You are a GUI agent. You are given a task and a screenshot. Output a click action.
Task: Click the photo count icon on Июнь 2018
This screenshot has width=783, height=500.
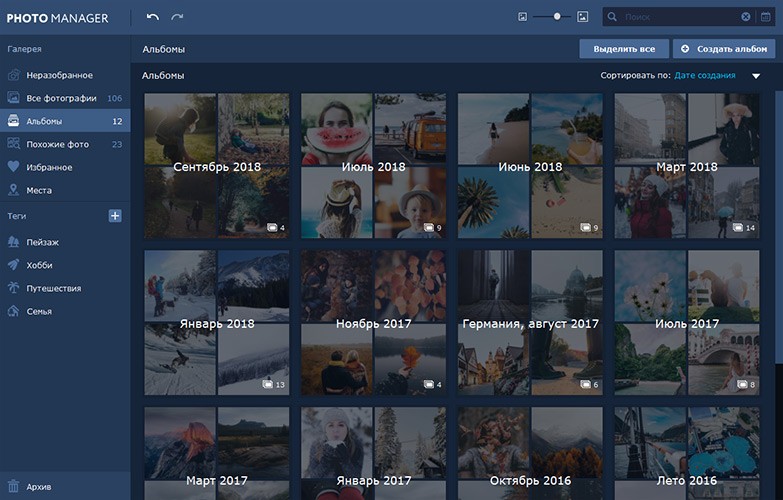tap(586, 228)
